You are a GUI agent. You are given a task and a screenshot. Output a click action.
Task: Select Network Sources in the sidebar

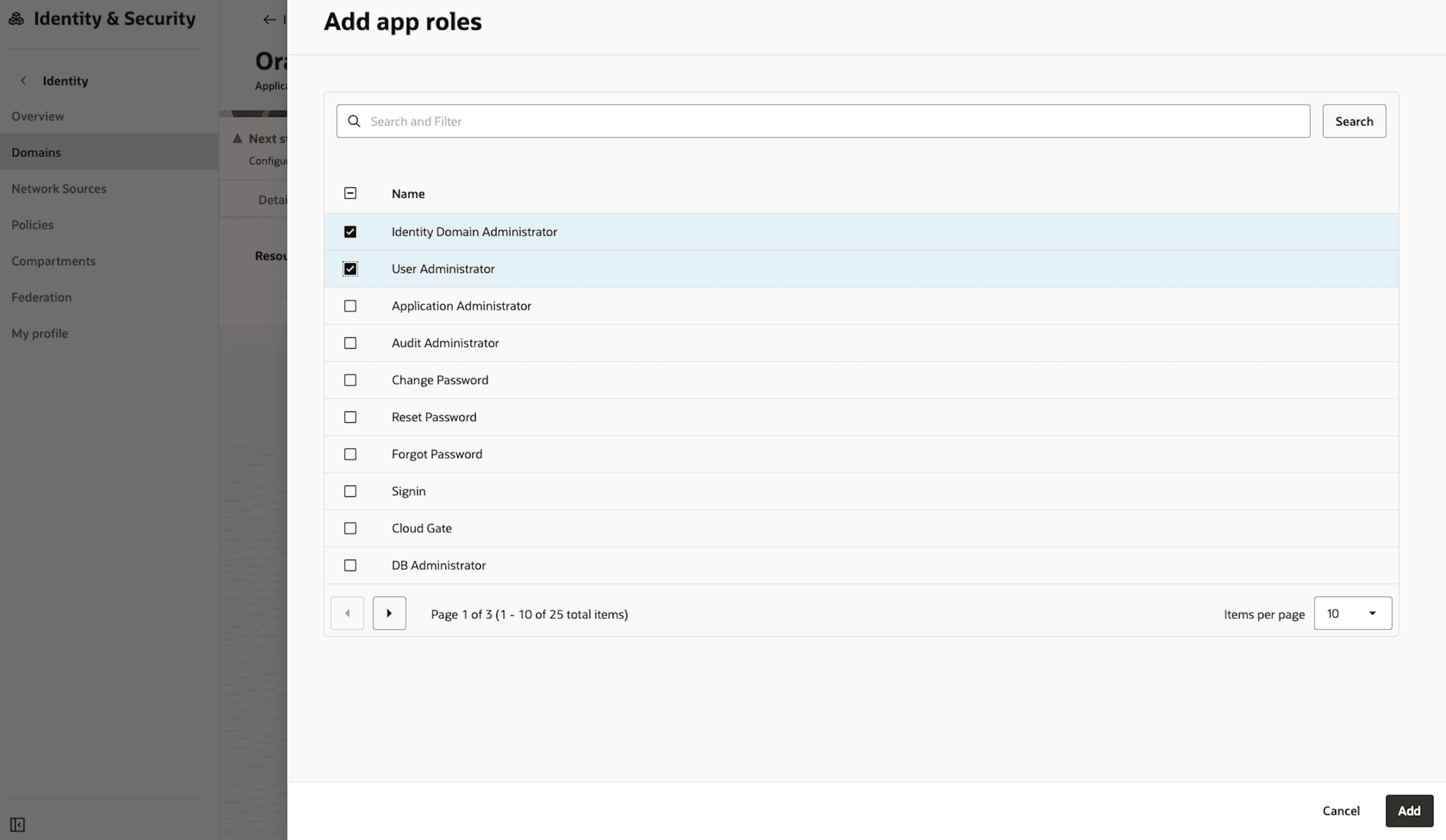point(59,188)
